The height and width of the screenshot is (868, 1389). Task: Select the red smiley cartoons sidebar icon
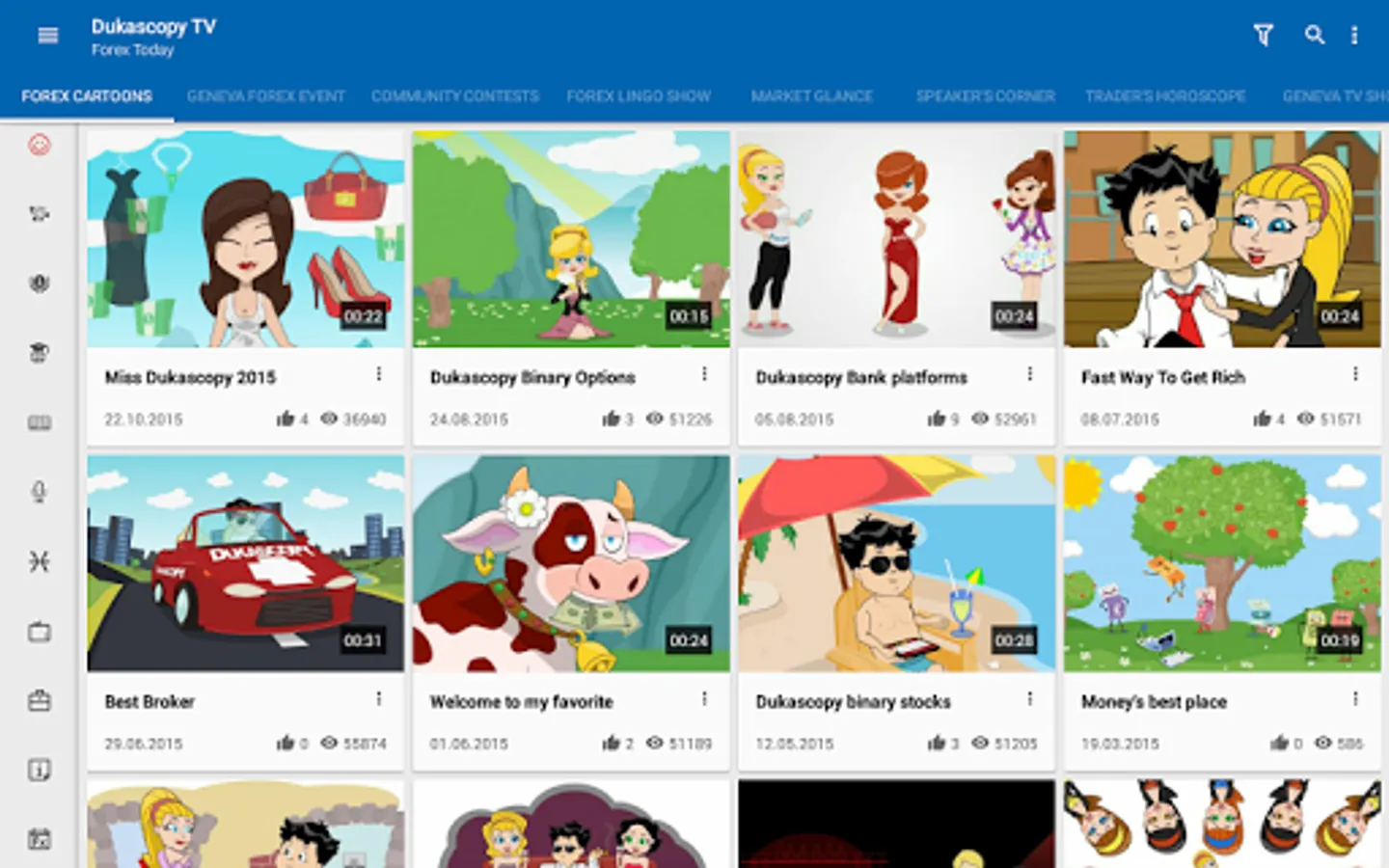(40, 146)
